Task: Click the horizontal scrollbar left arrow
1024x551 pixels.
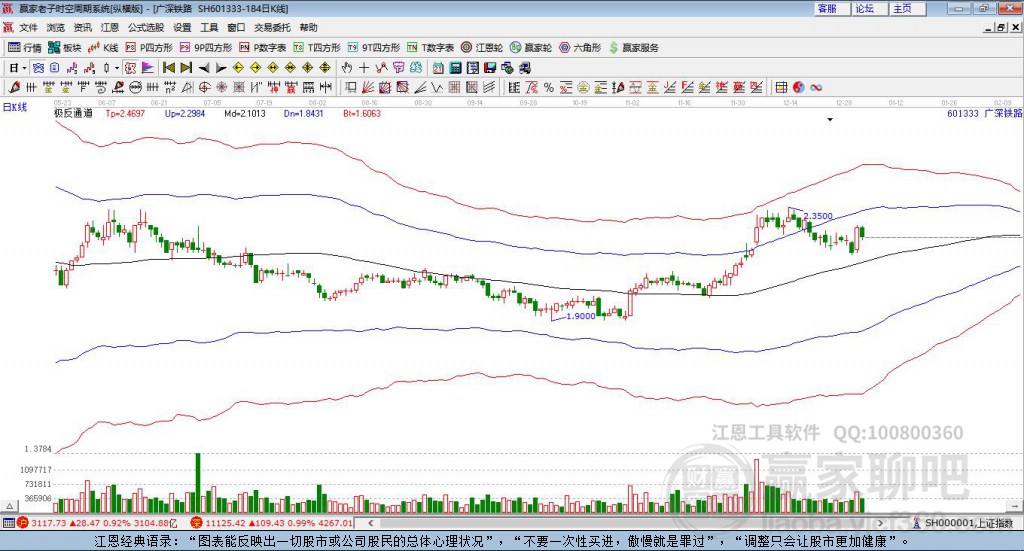Action: click(370, 523)
